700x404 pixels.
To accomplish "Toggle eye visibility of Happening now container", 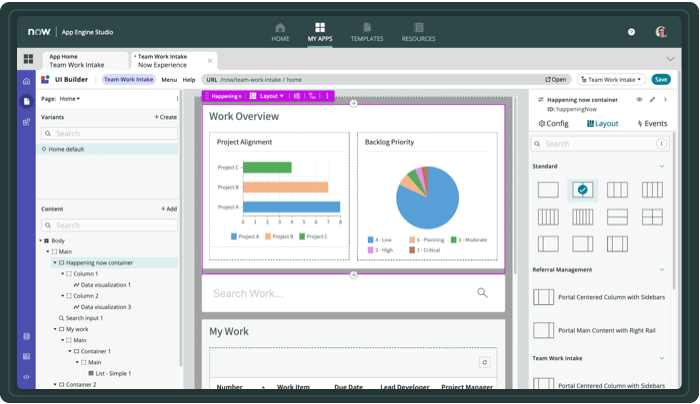I will tap(639, 100).
